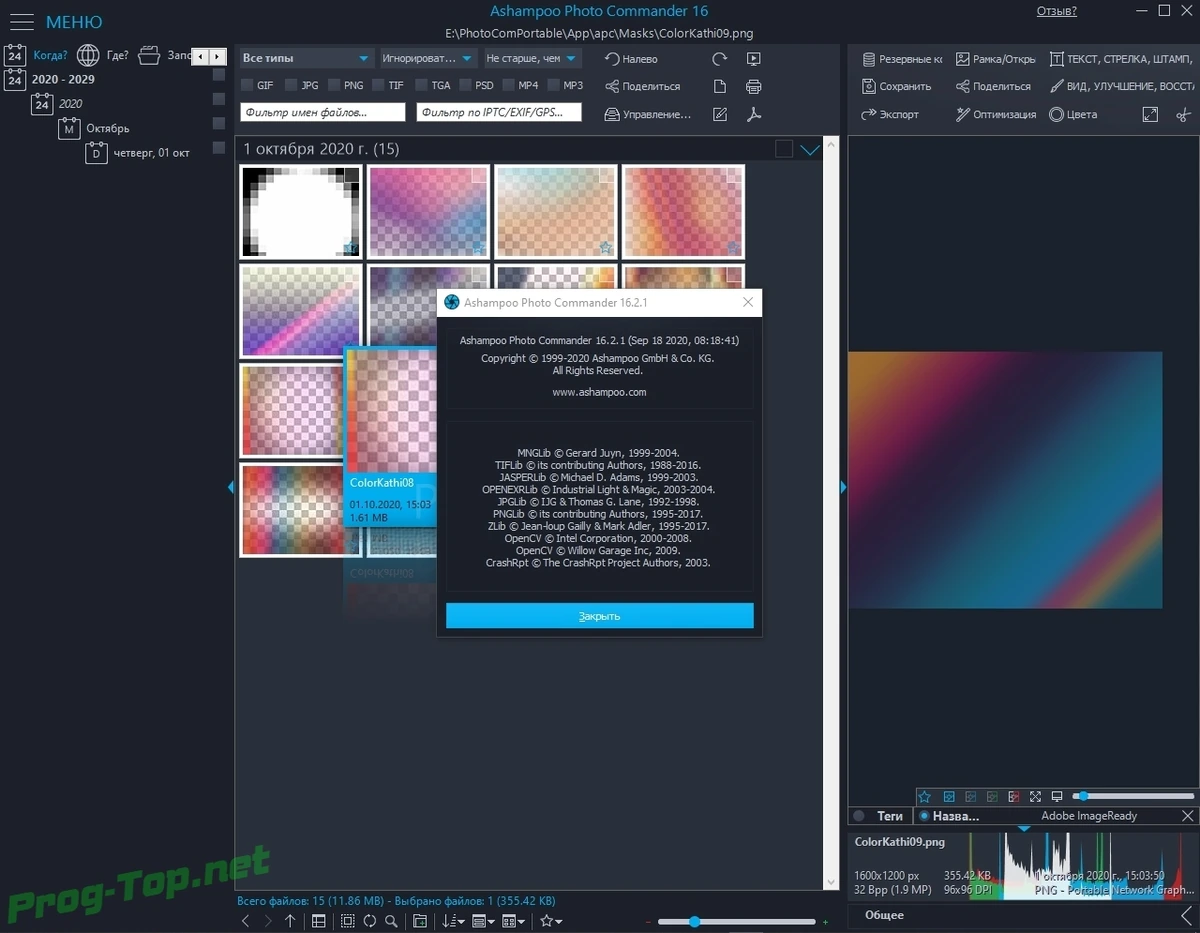Click the Отзыв? link
The width and height of the screenshot is (1200, 933).
click(1056, 11)
